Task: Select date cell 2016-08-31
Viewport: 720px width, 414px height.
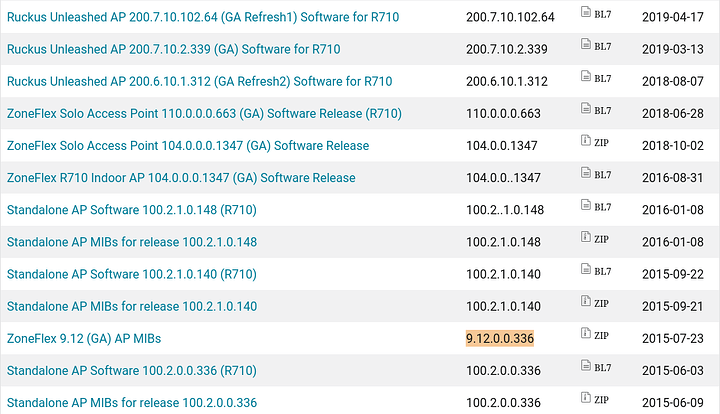Action: (673, 178)
